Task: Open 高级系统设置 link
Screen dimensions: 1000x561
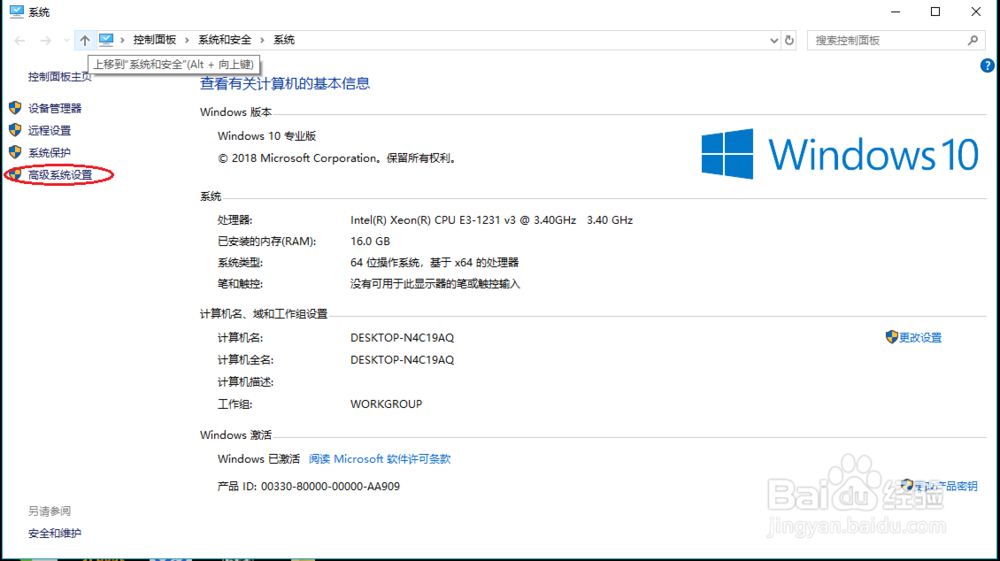Action: (60, 175)
